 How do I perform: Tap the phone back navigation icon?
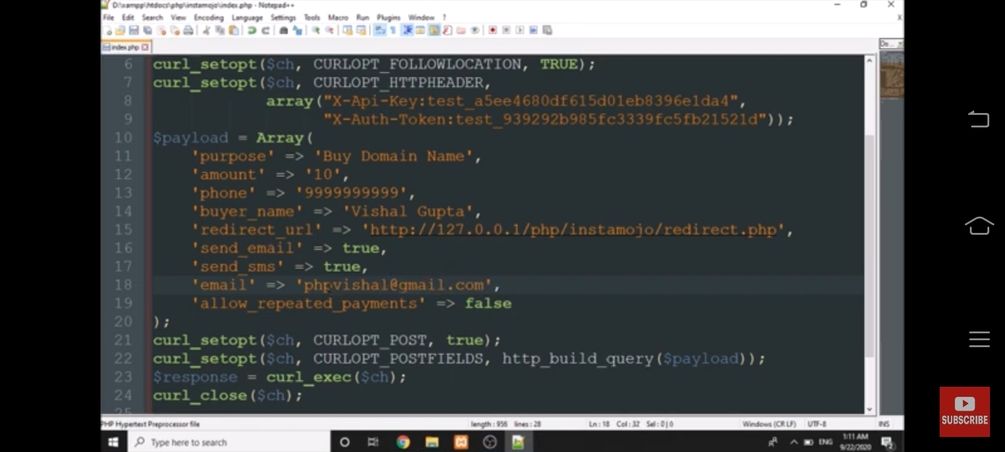coord(979,119)
